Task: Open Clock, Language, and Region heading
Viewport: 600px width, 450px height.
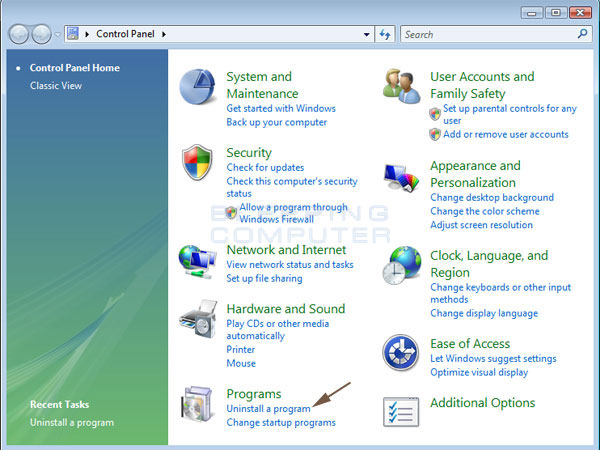Action: (489, 264)
